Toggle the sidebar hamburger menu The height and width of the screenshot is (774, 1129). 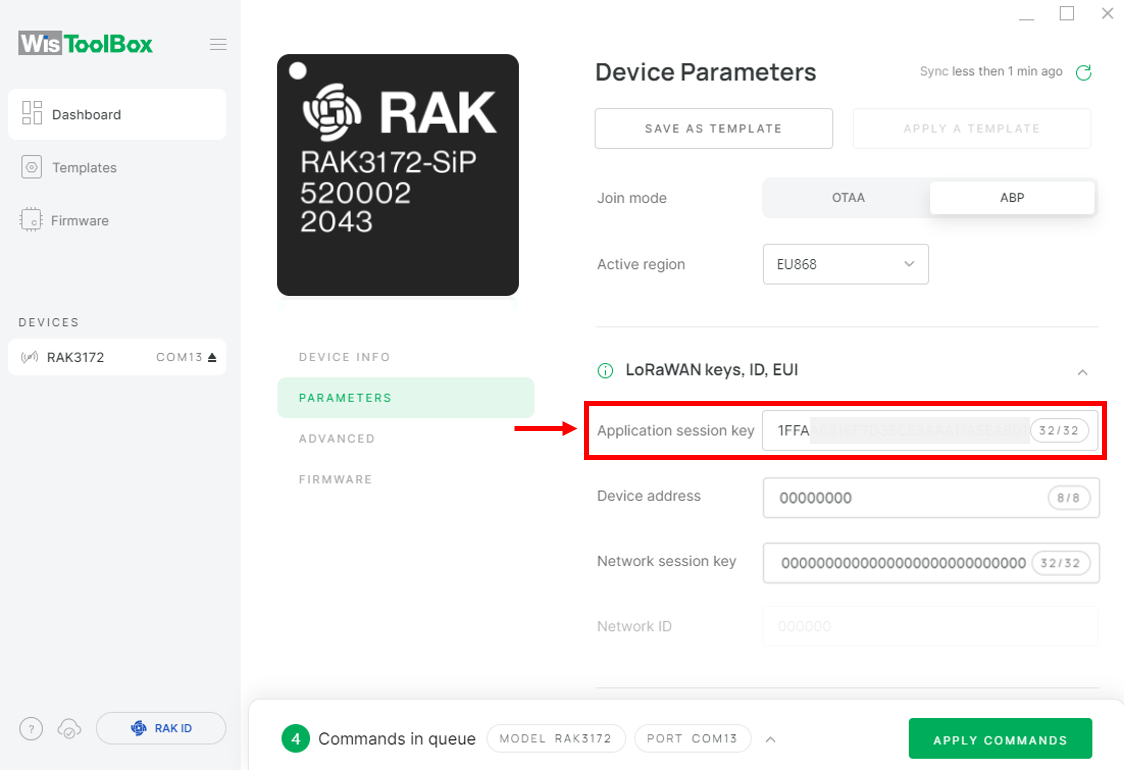point(218,45)
